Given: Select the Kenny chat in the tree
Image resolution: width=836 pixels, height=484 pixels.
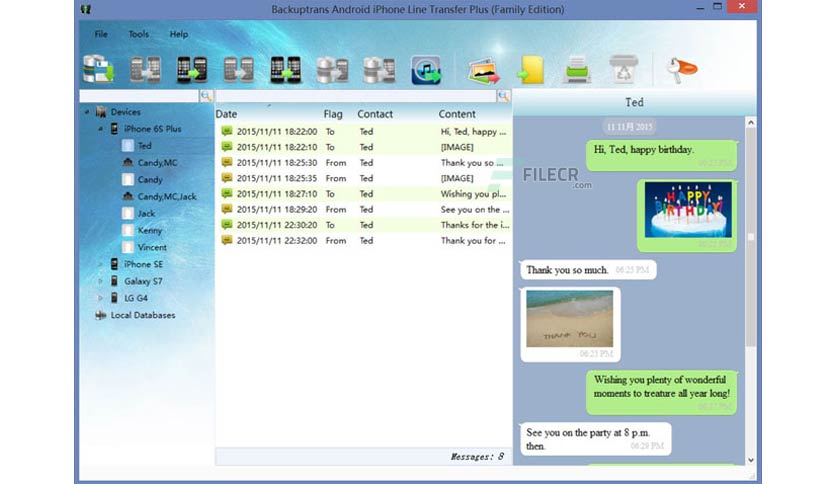Looking at the screenshot, I should 149,230.
